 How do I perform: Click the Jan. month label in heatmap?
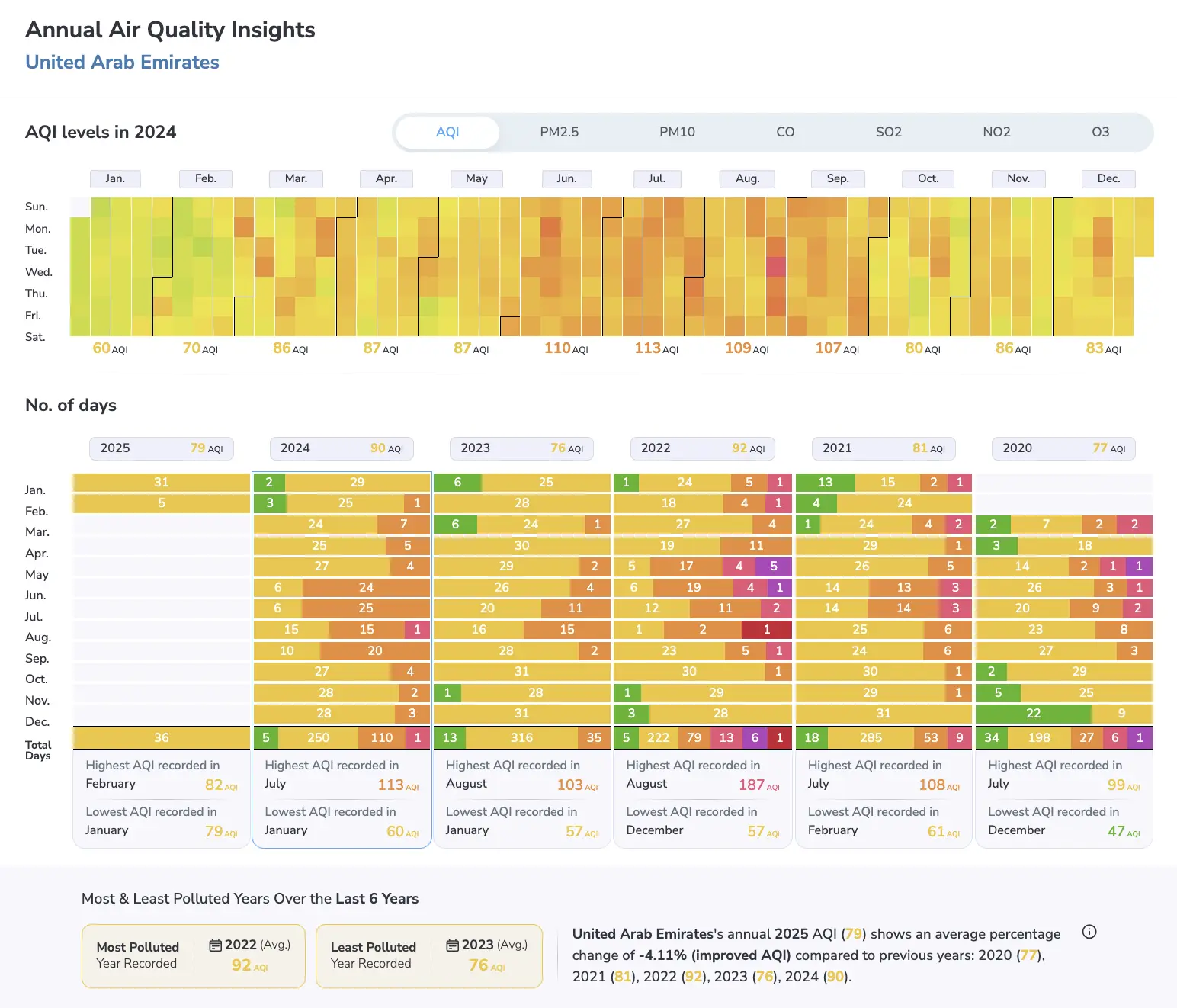[x=115, y=178]
